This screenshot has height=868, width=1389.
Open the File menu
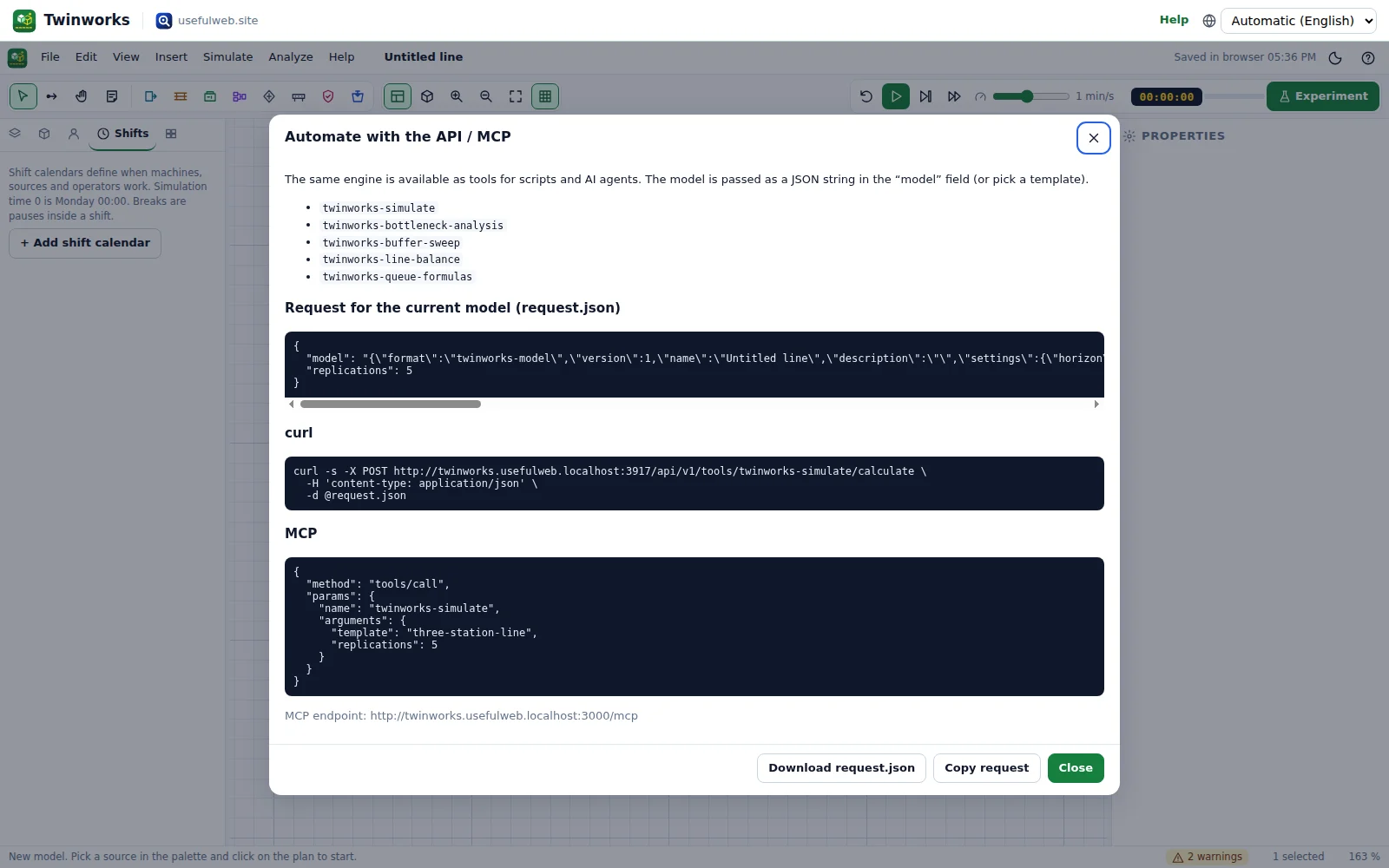[50, 57]
